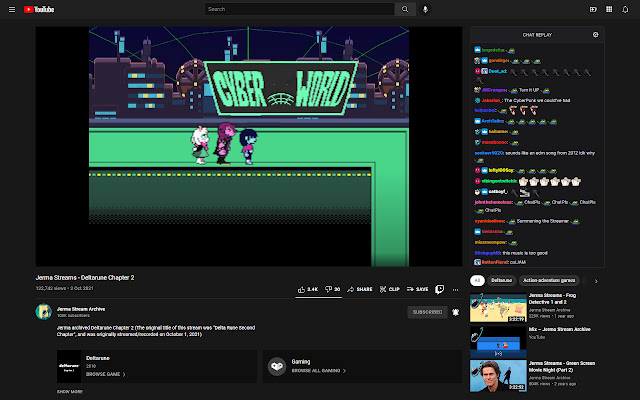Open the more actions ellipsis menu
Viewport: 640px width, 400px height.
click(456, 289)
